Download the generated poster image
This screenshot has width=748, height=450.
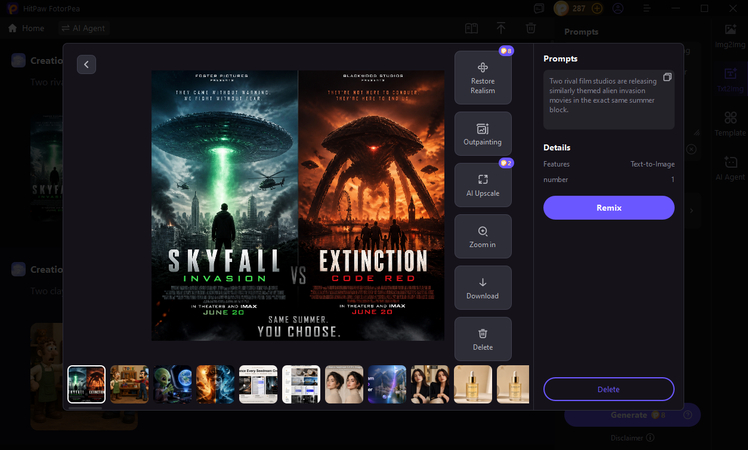coord(483,288)
